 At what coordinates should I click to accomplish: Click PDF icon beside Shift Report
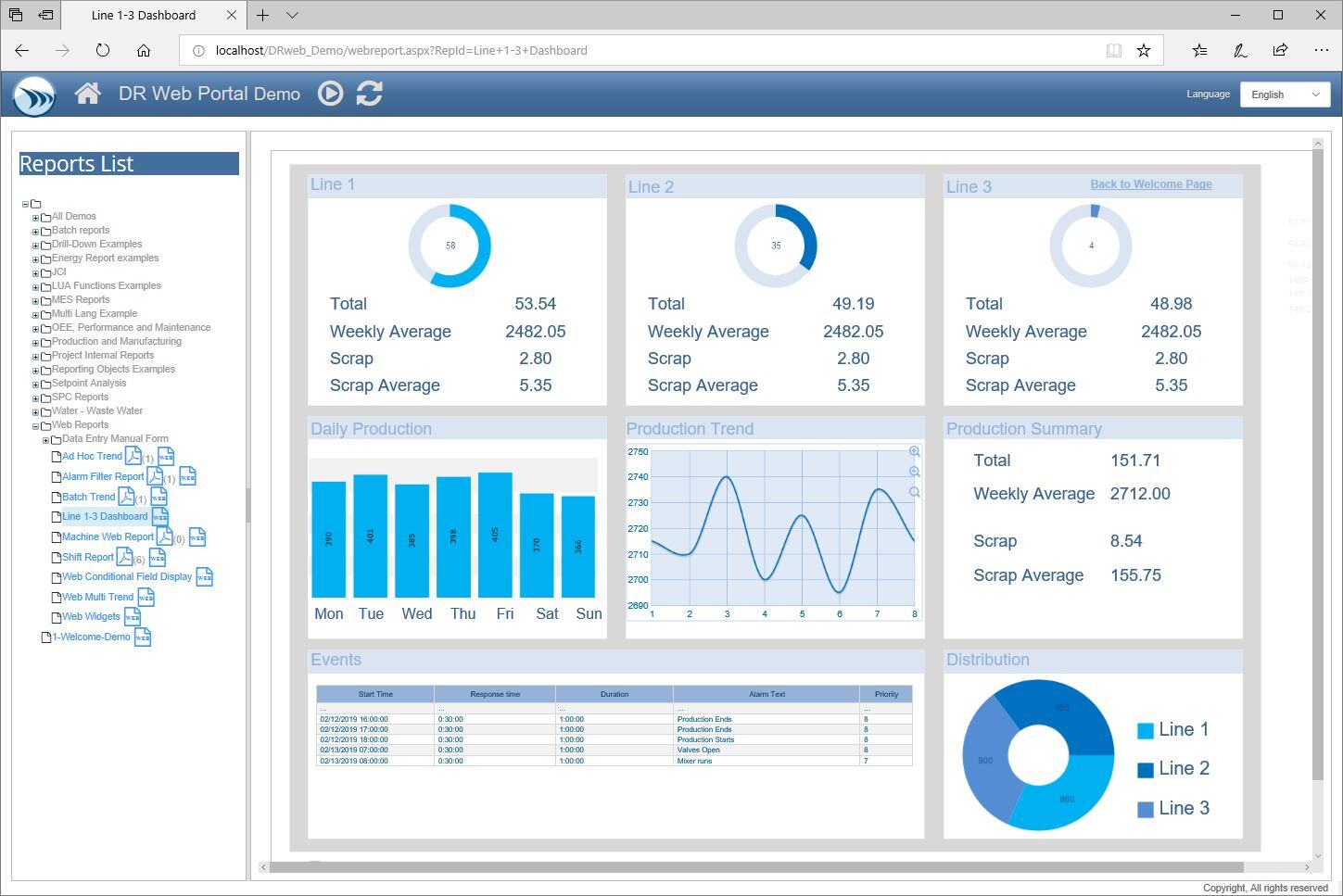[125, 557]
